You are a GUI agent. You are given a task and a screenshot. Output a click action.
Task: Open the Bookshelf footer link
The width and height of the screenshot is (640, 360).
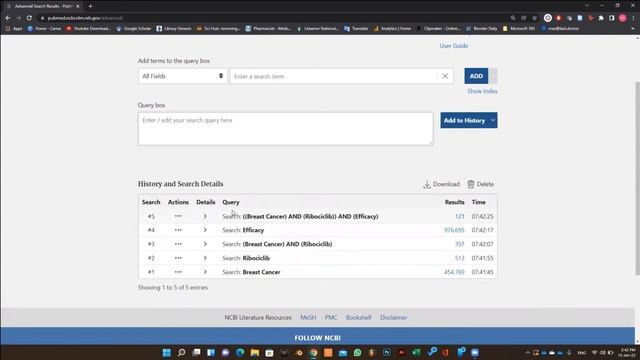358,317
